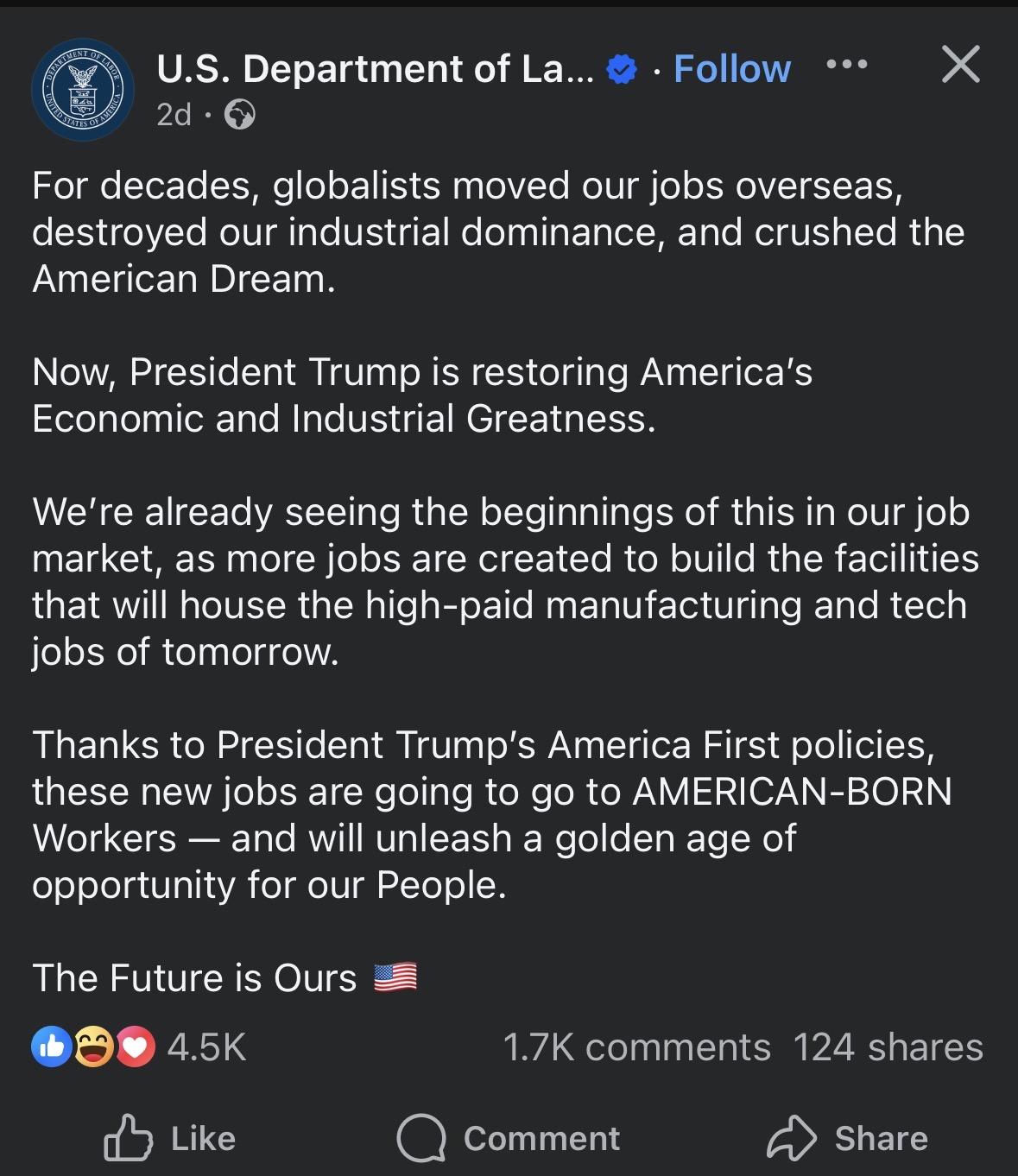Toggle Like on this post
This screenshot has height=1176, width=1018.
pyautogui.click(x=170, y=1138)
